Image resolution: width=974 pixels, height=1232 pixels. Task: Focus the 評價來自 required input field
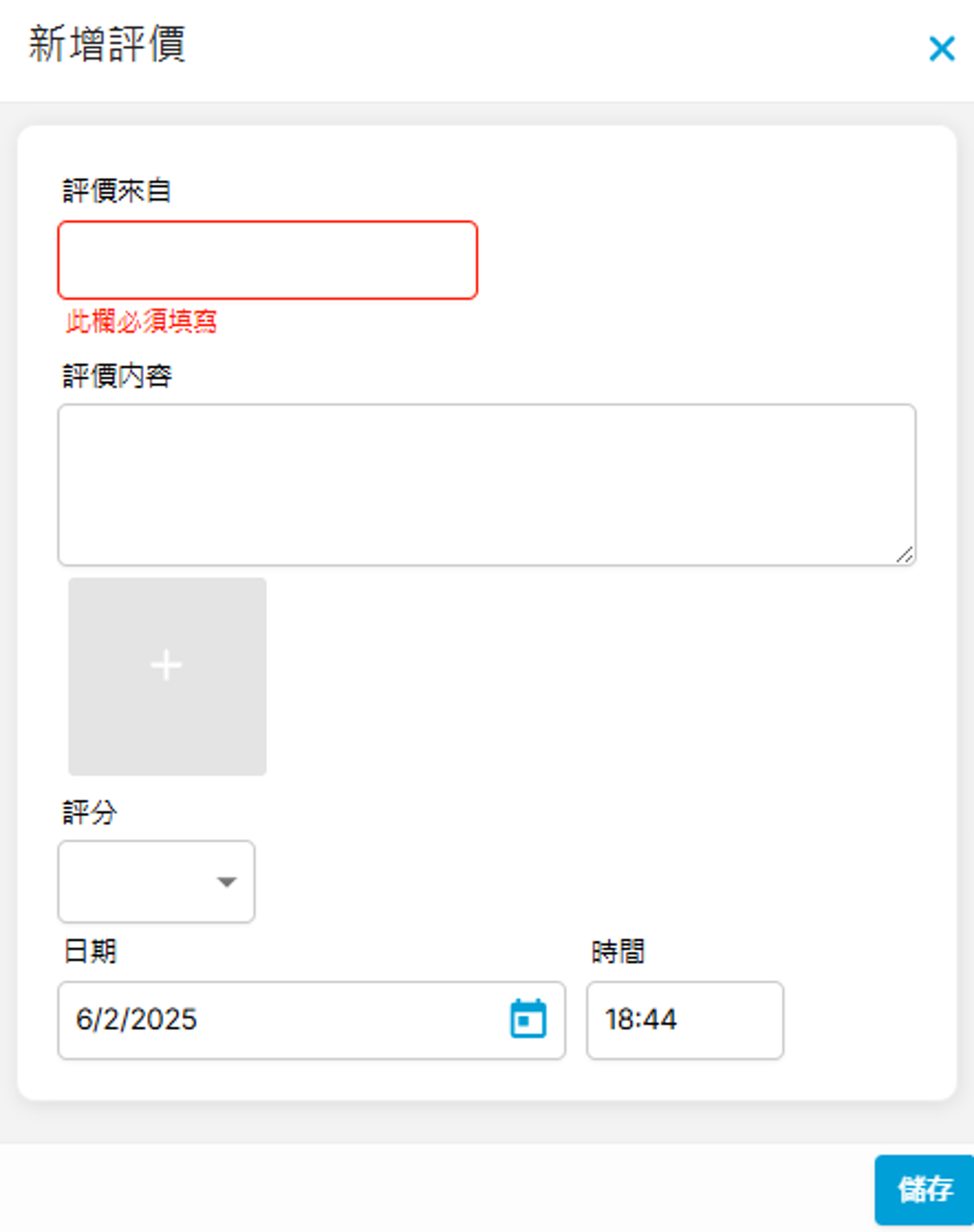pos(267,260)
